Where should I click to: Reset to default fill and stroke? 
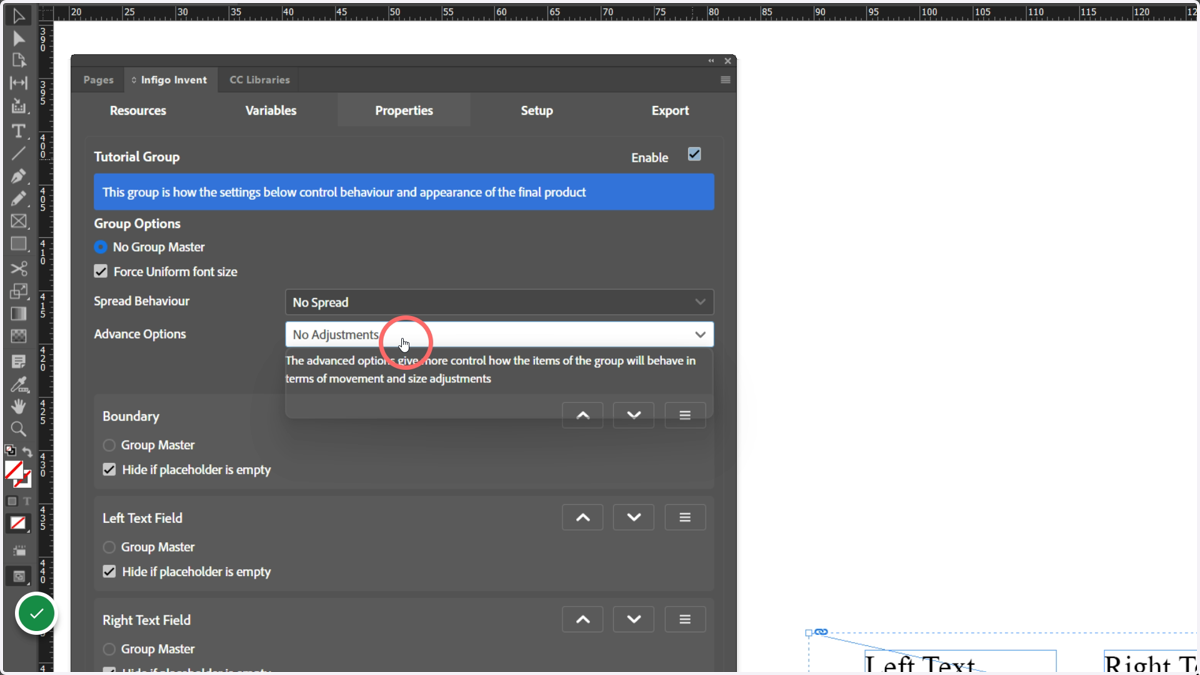tap(10, 451)
